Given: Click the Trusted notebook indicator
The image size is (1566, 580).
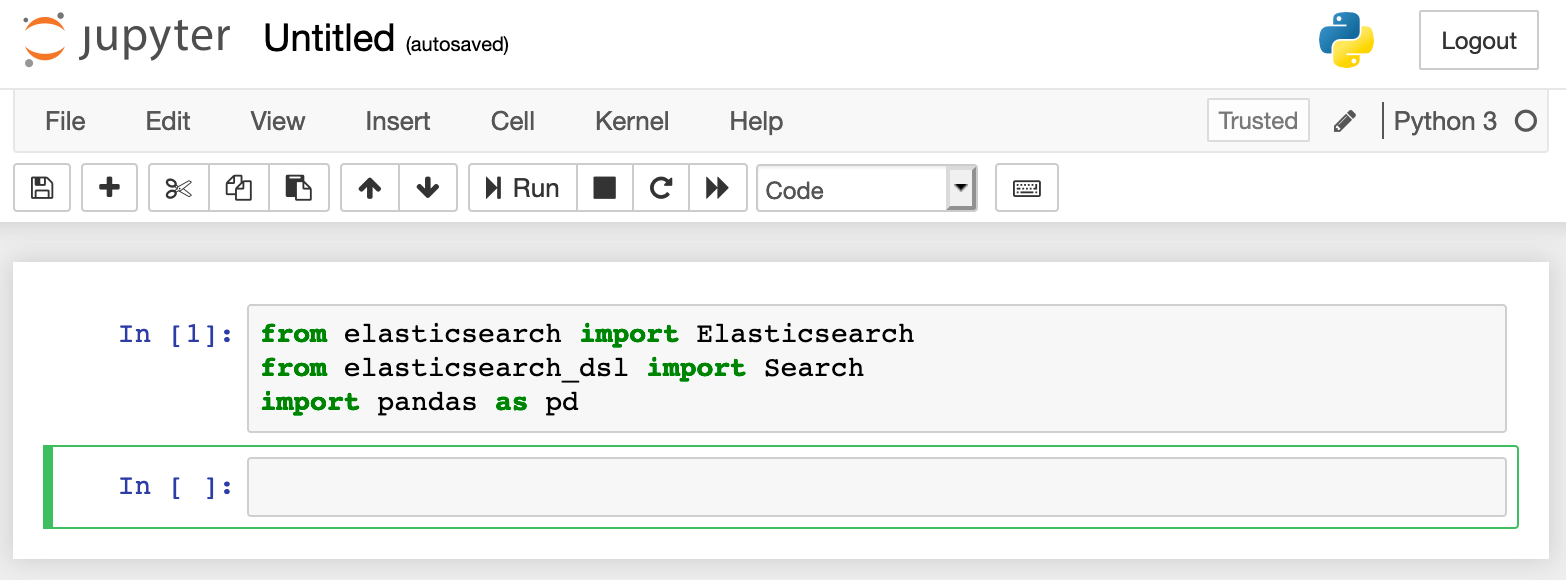Looking at the screenshot, I should point(1257,120).
